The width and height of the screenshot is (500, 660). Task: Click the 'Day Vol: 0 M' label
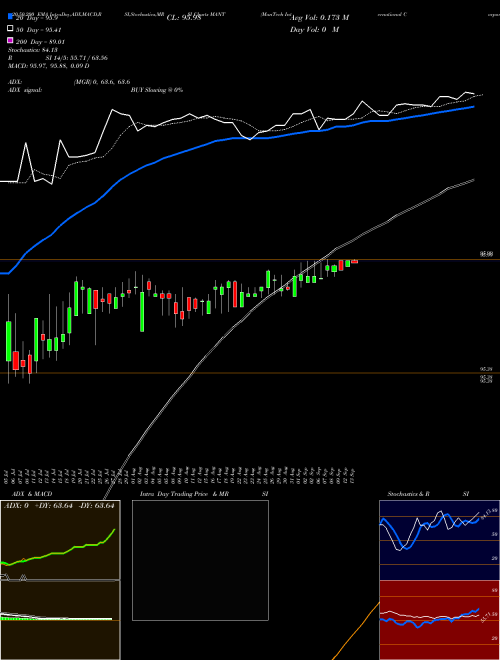[314, 29]
